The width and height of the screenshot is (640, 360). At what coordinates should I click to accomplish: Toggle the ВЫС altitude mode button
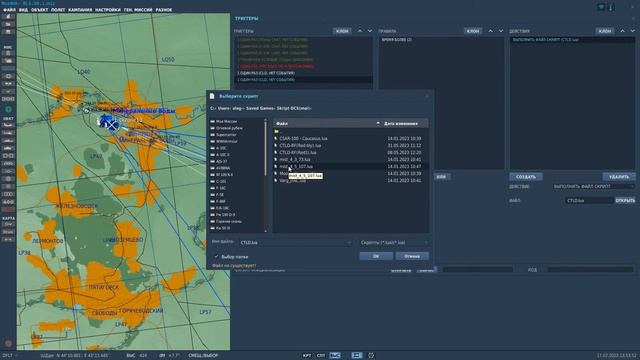click(335, 356)
